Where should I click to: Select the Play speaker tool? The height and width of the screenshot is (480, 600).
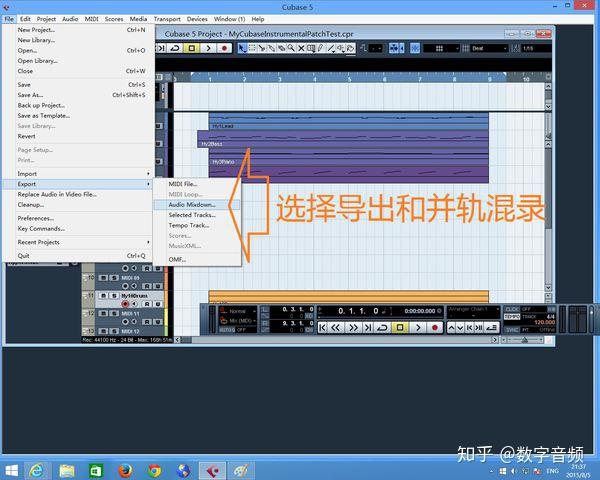click(x=341, y=48)
